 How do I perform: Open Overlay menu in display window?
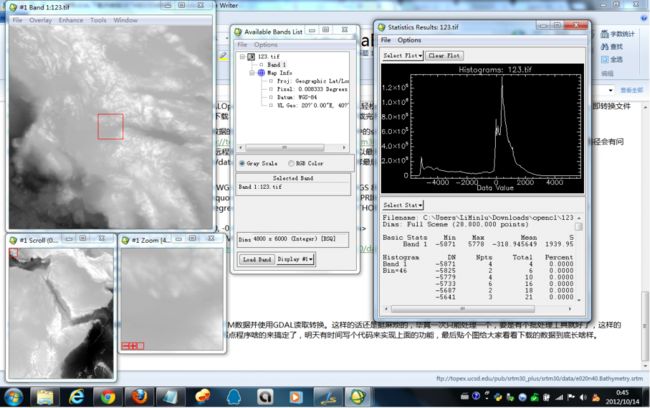coord(41,20)
